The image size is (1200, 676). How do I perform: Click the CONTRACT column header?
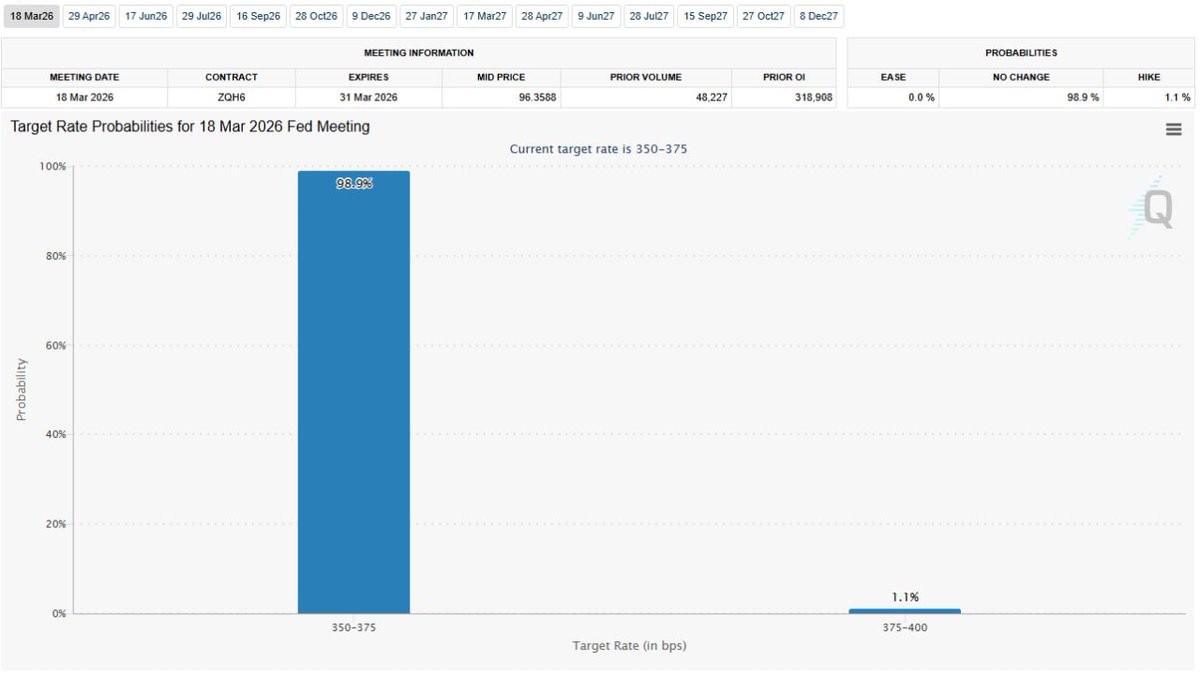coord(231,77)
